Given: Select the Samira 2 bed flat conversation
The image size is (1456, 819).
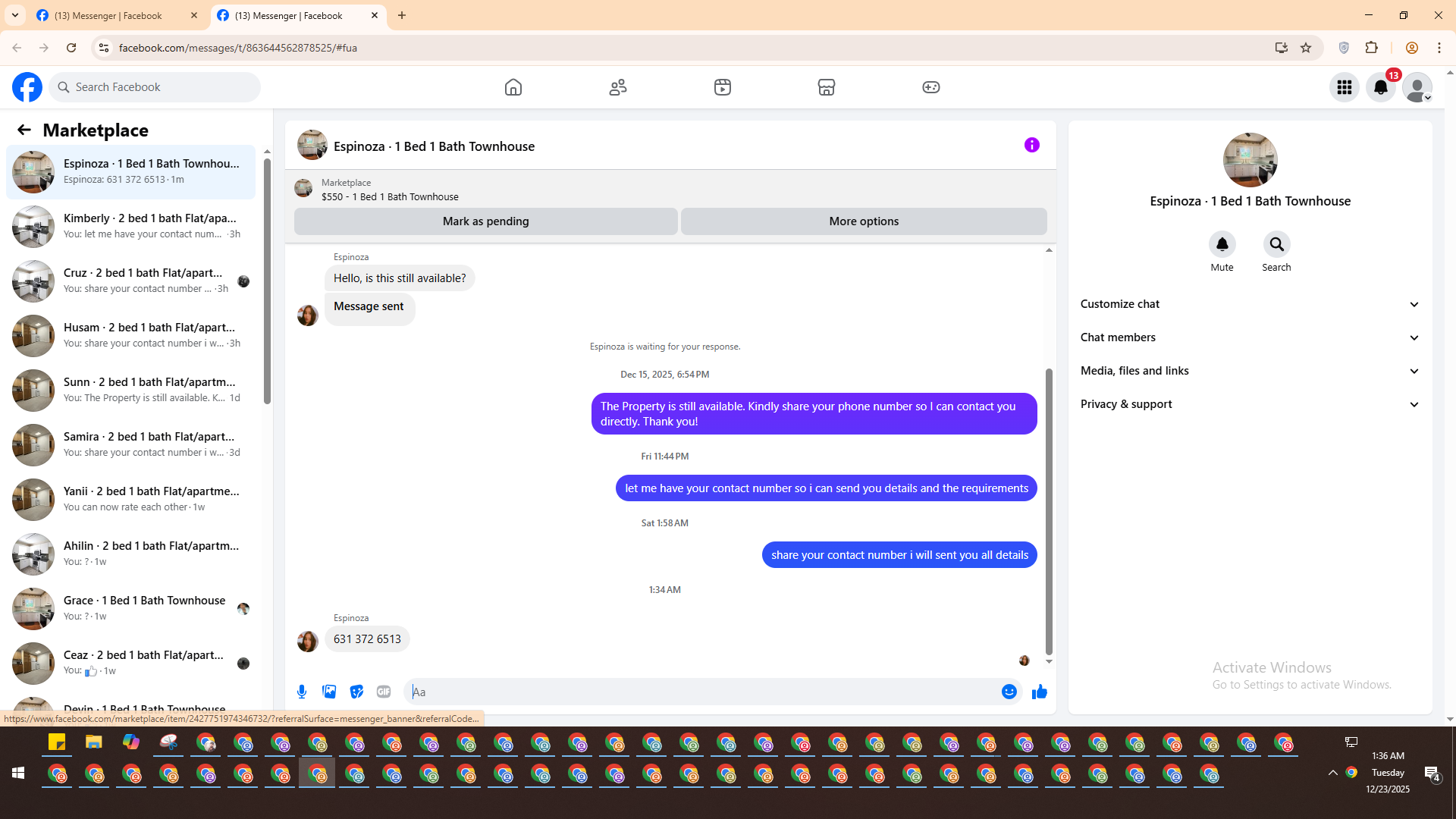Looking at the screenshot, I should [x=131, y=445].
